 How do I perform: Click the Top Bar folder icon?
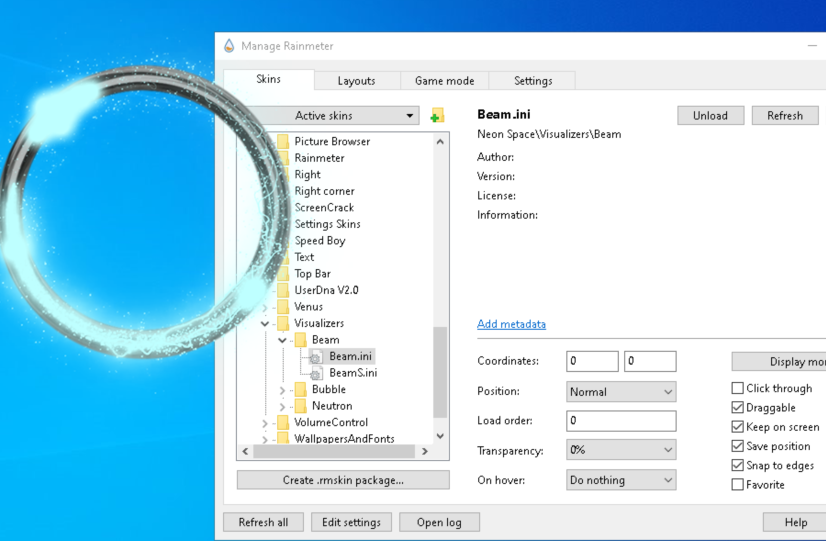point(283,273)
